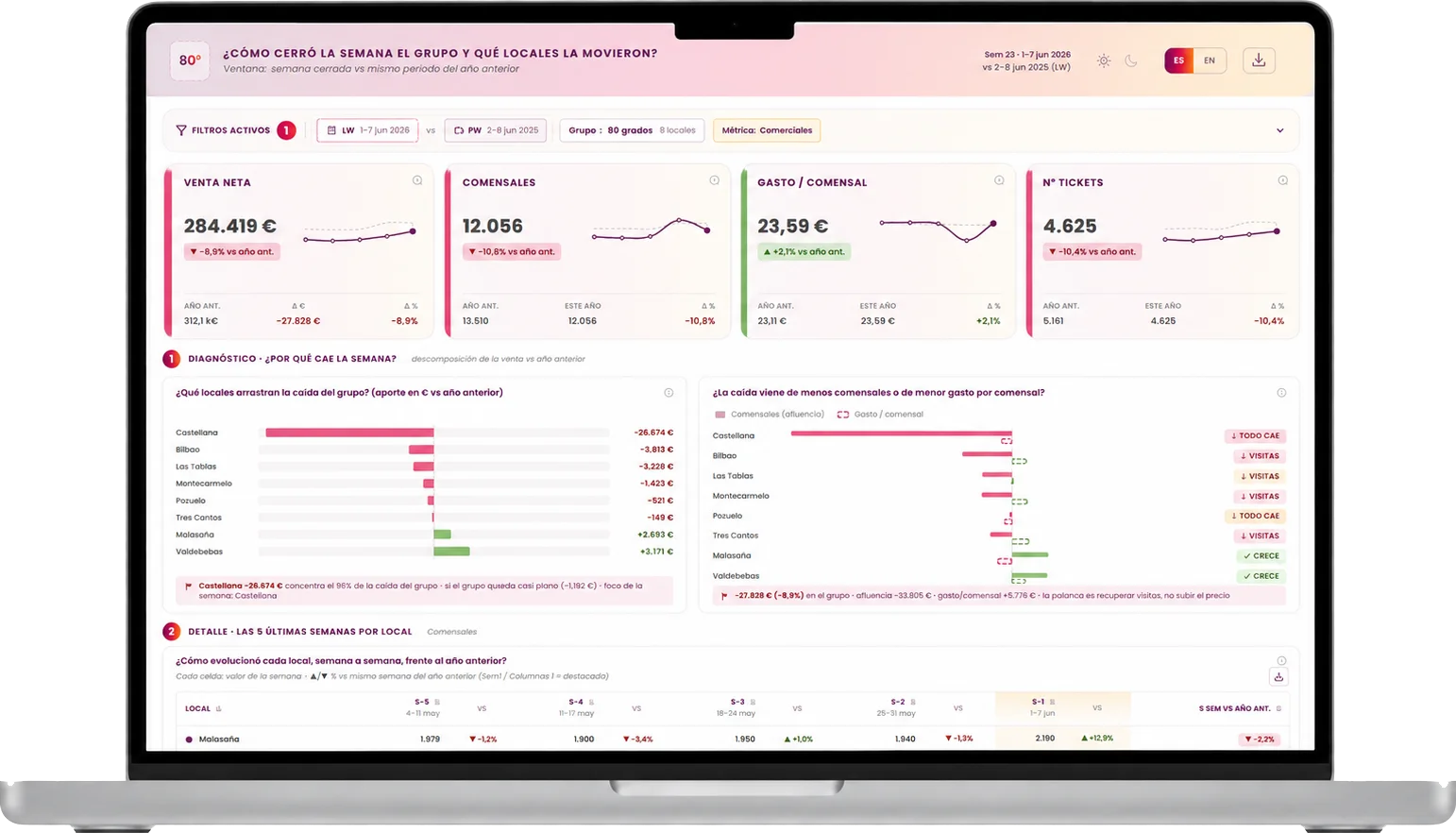Click section 1 Diagnóstico number badge
The height and width of the screenshot is (833, 1456).
click(x=171, y=359)
